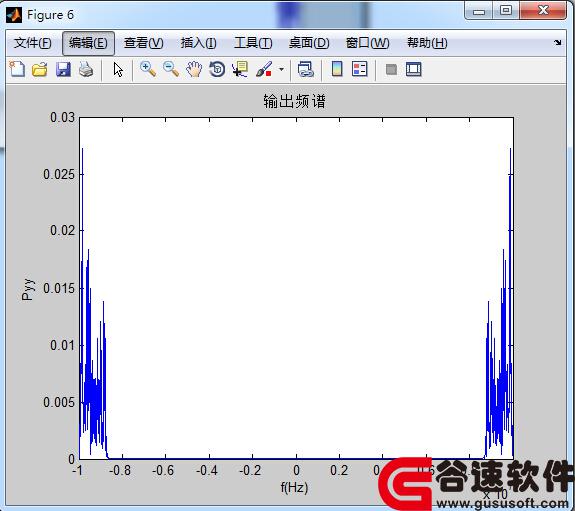Viewport: 575px width, 511px height.
Task: Click the Link Plot toolbar icon
Action: (x=305, y=69)
